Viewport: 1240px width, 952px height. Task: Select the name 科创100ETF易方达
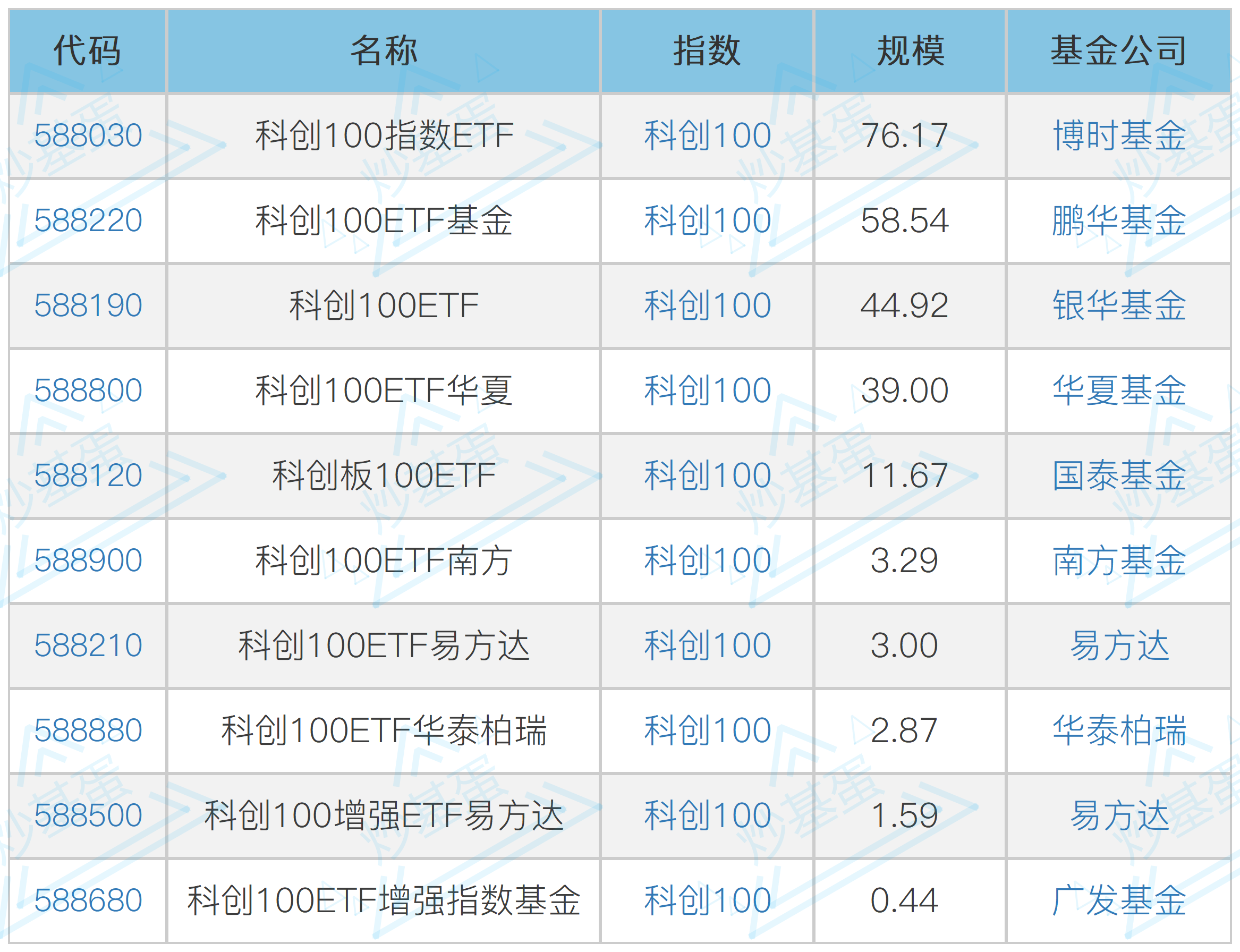click(x=384, y=645)
